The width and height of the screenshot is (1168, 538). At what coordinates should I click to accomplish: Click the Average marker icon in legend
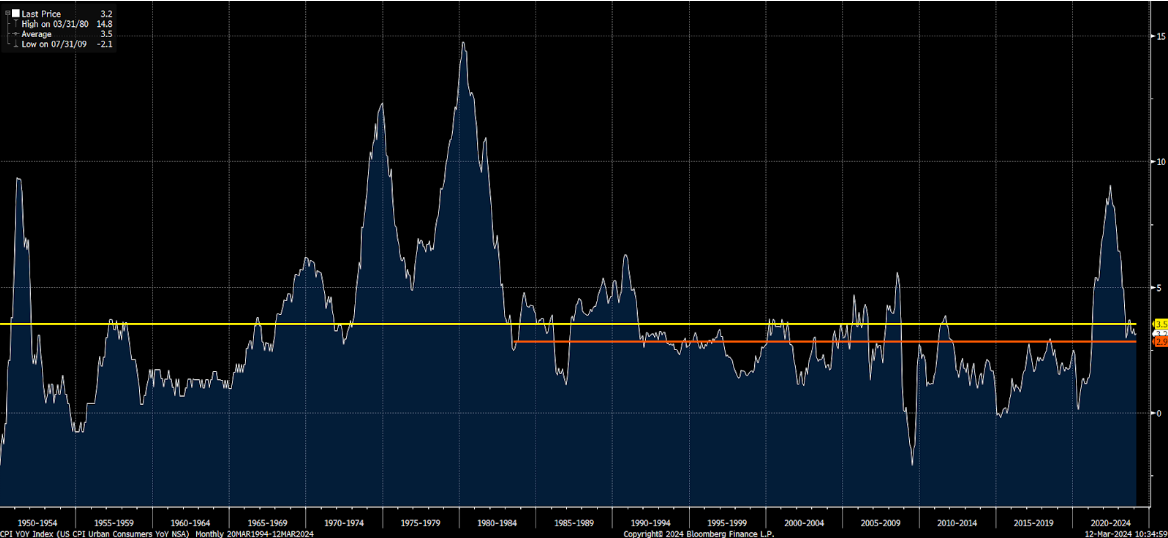pos(16,34)
